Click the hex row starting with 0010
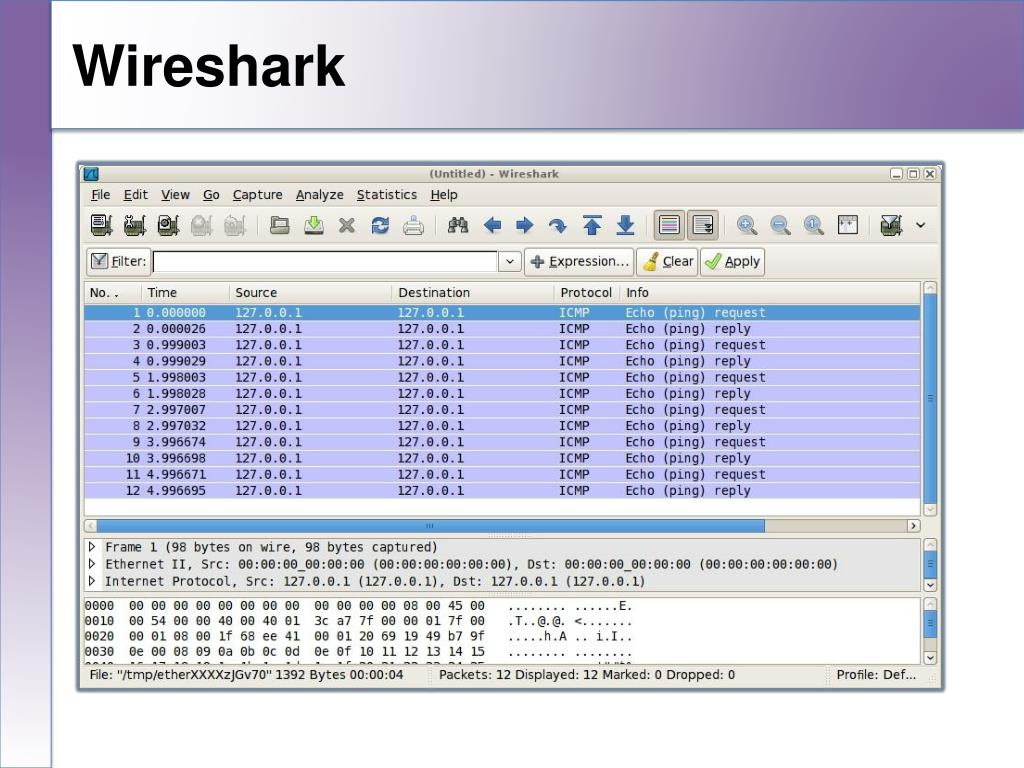The height and width of the screenshot is (768, 1024). [359, 621]
